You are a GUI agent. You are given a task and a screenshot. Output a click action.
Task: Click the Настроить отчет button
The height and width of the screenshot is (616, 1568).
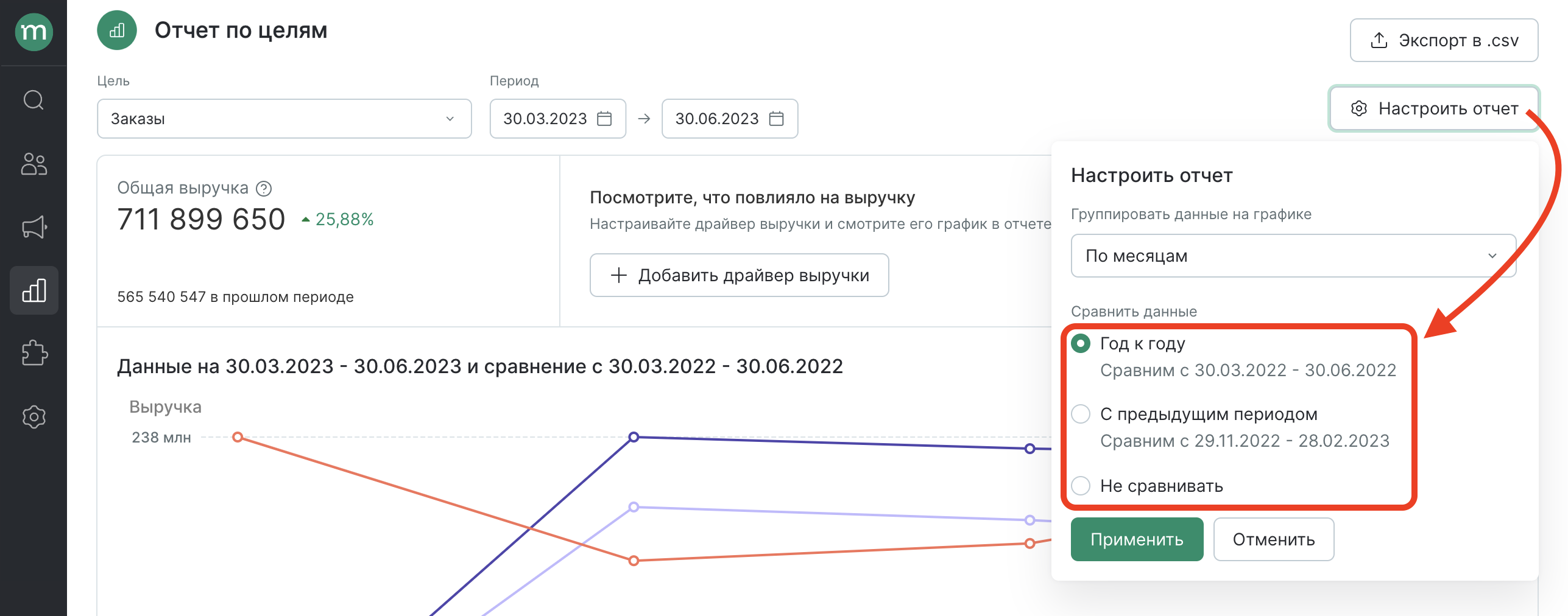click(x=1434, y=109)
